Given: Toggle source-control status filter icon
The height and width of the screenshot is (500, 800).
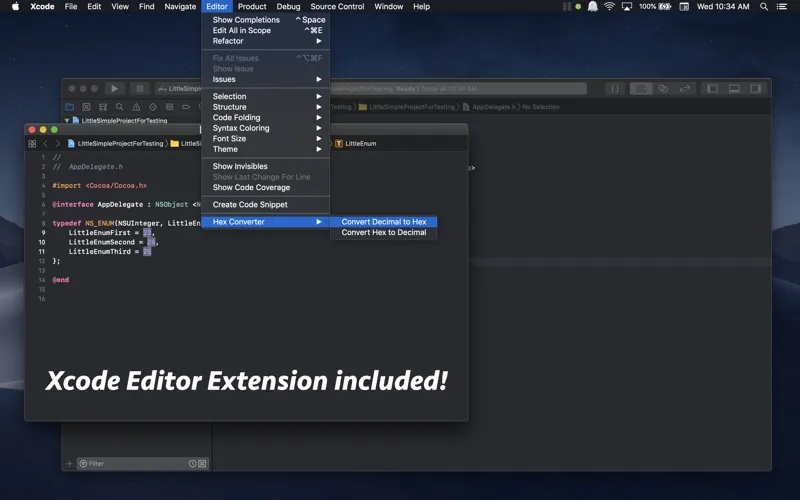Looking at the screenshot, I should (202, 464).
